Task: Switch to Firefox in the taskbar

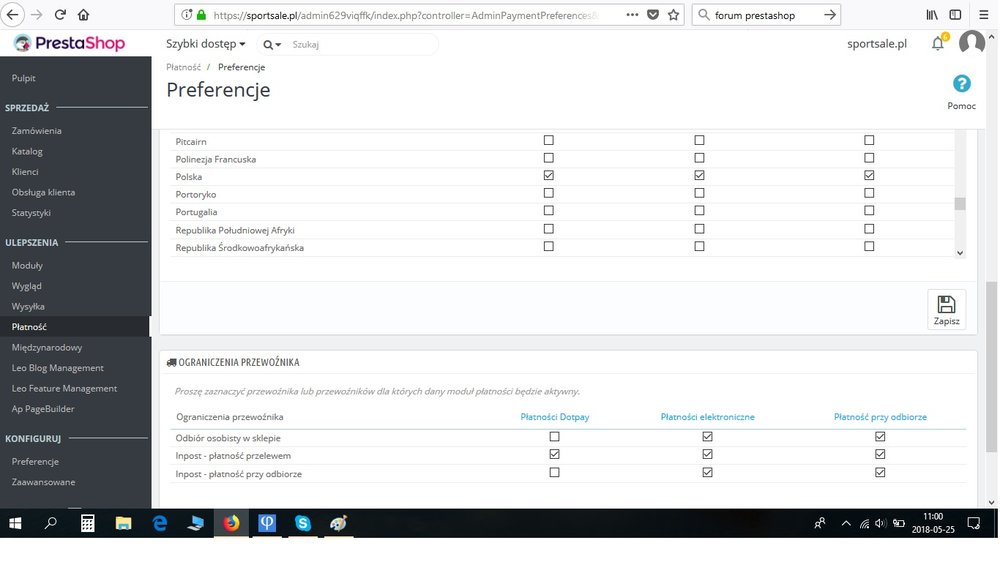Action: [232, 524]
